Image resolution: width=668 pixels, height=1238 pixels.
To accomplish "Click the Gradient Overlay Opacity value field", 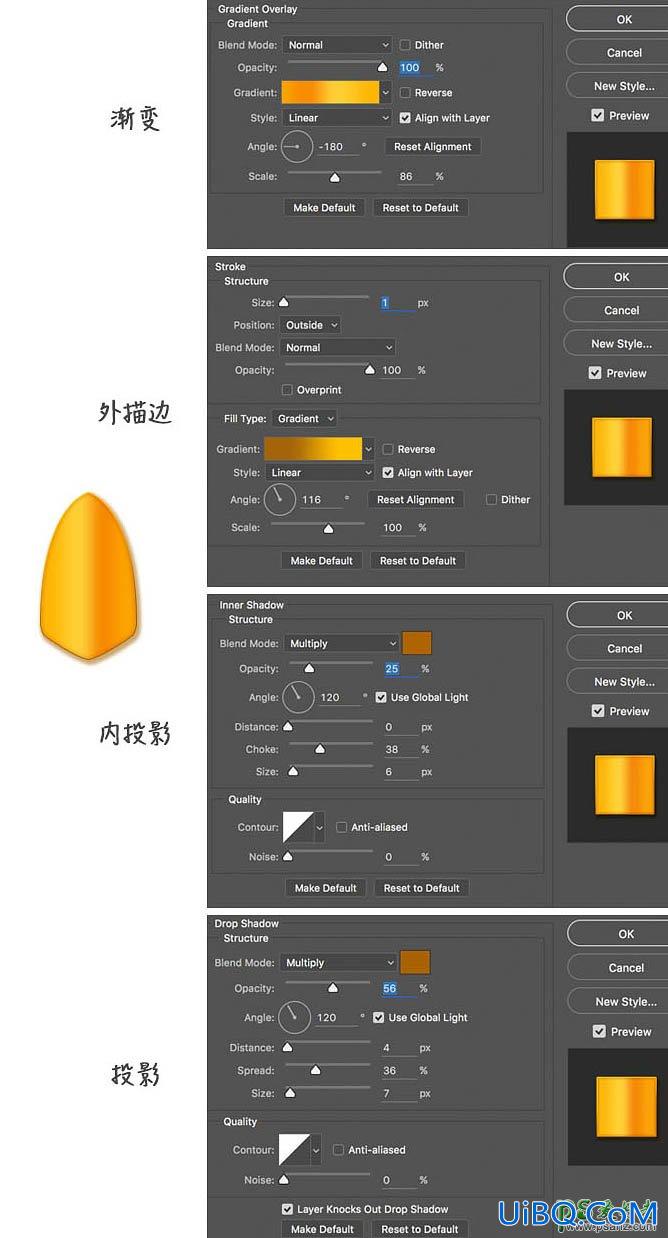I will (415, 68).
